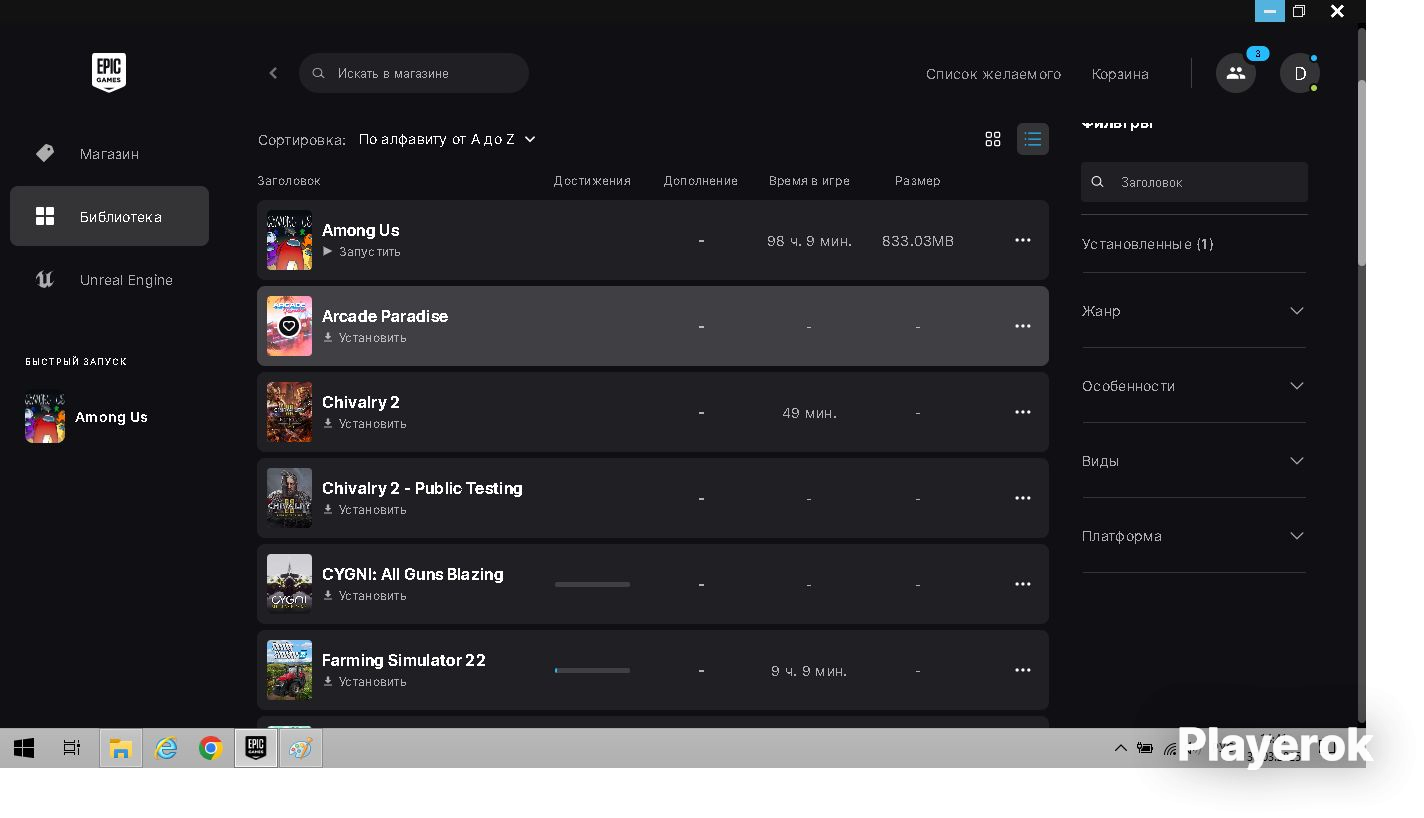
Task: Expand the Платформа filter
Action: tap(1194, 536)
